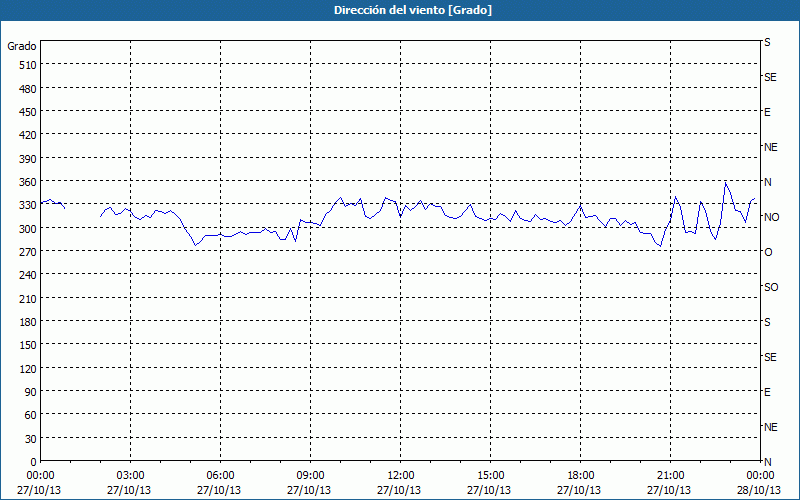Click the title 'Dirección del viento [Grado]'

click(413, 10)
